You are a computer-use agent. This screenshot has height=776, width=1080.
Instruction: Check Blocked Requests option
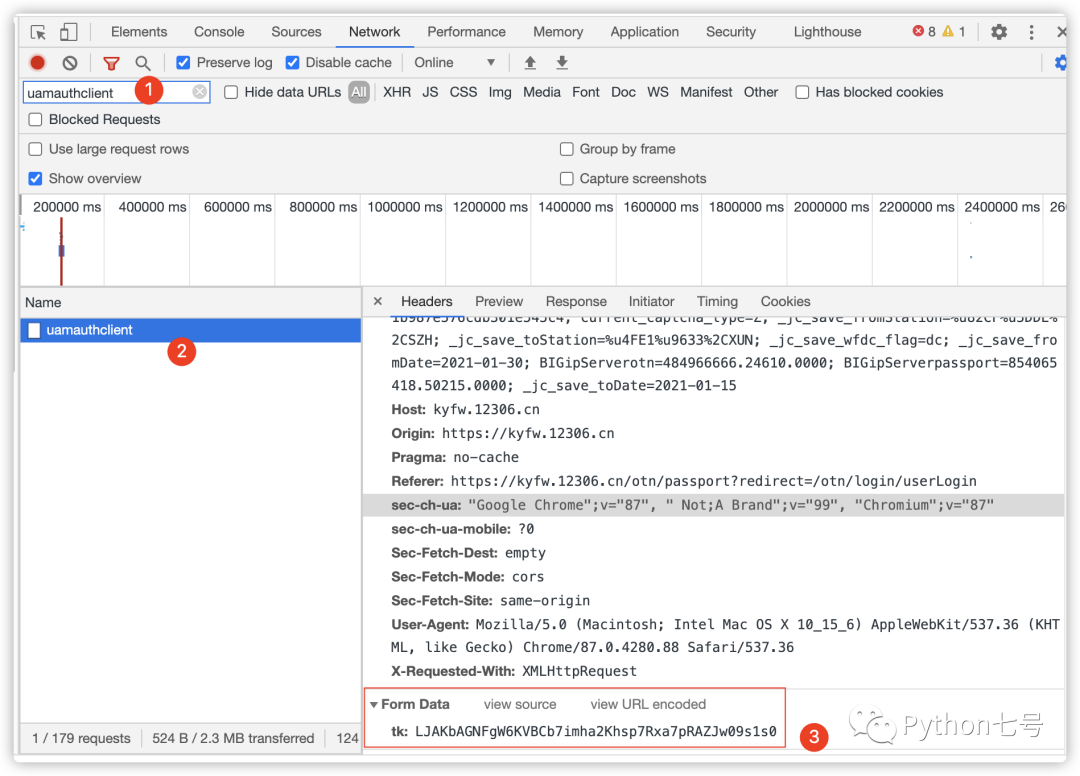(35, 120)
